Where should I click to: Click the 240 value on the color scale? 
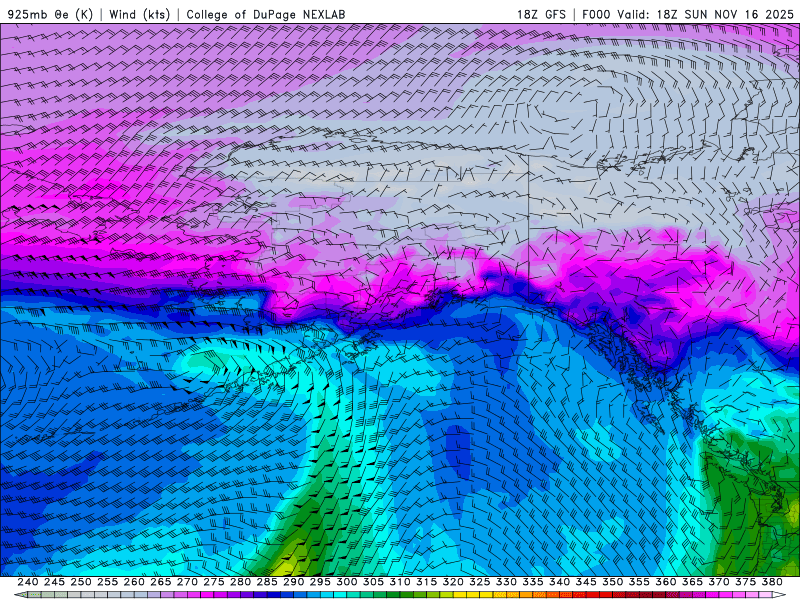(28, 582)
